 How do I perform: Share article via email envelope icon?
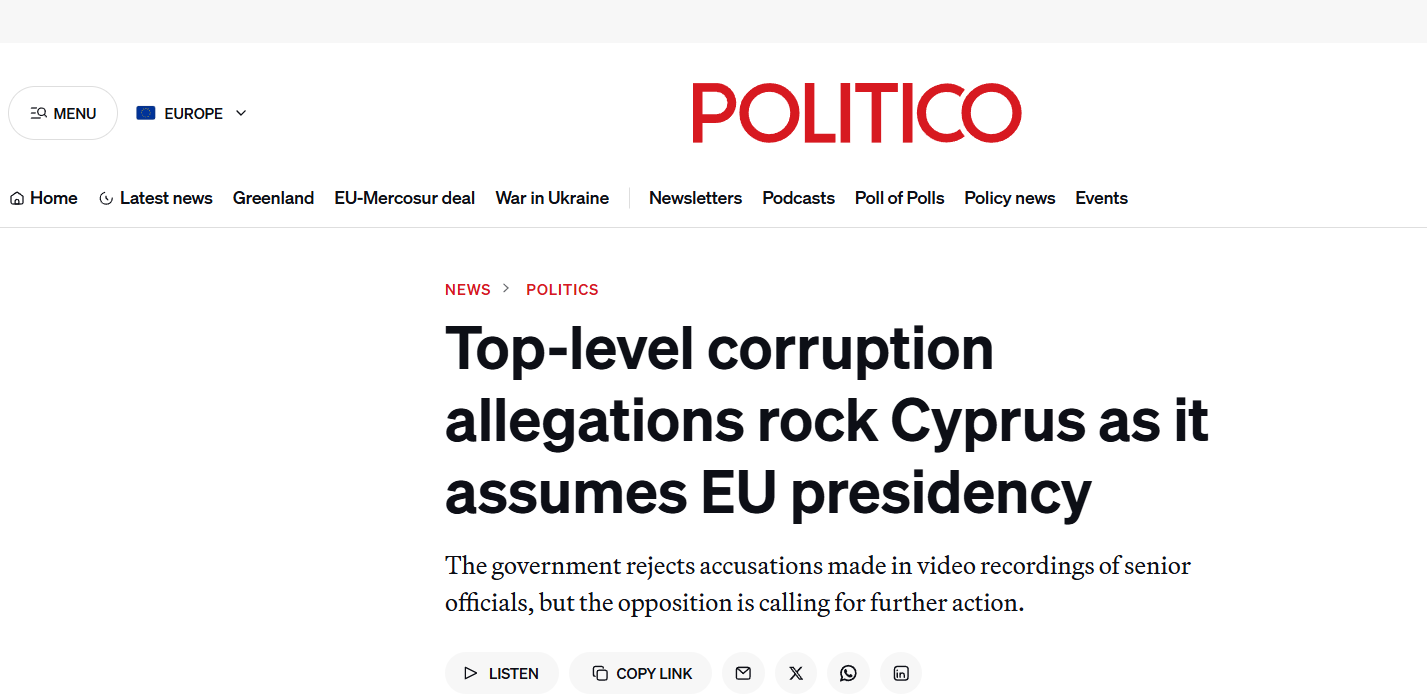coord(743,673)
